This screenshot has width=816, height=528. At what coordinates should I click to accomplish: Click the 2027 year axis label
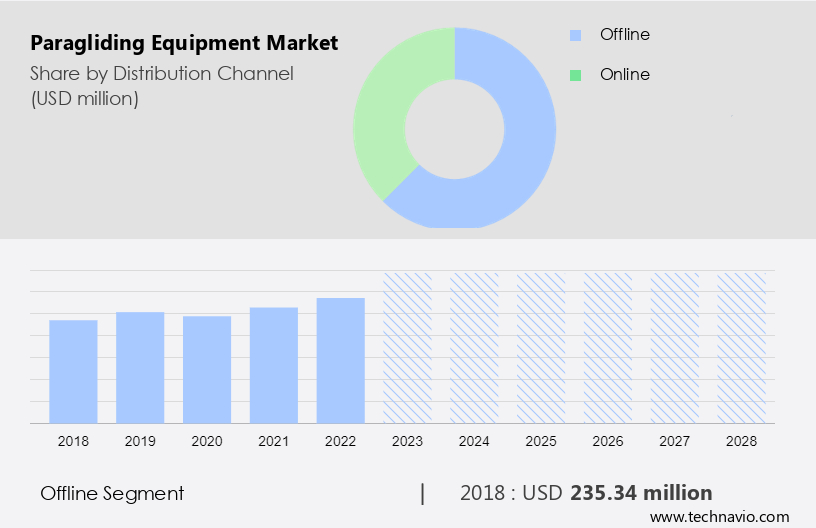coord(675,440)
